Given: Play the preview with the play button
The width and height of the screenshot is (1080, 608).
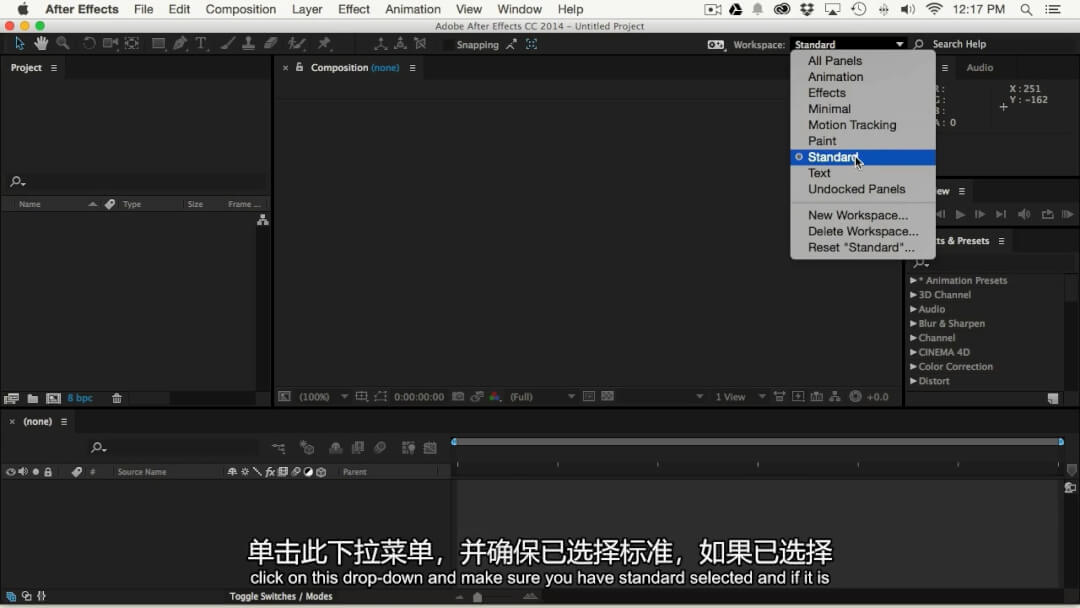Looking at the screenshot, I should click(959, 215).
